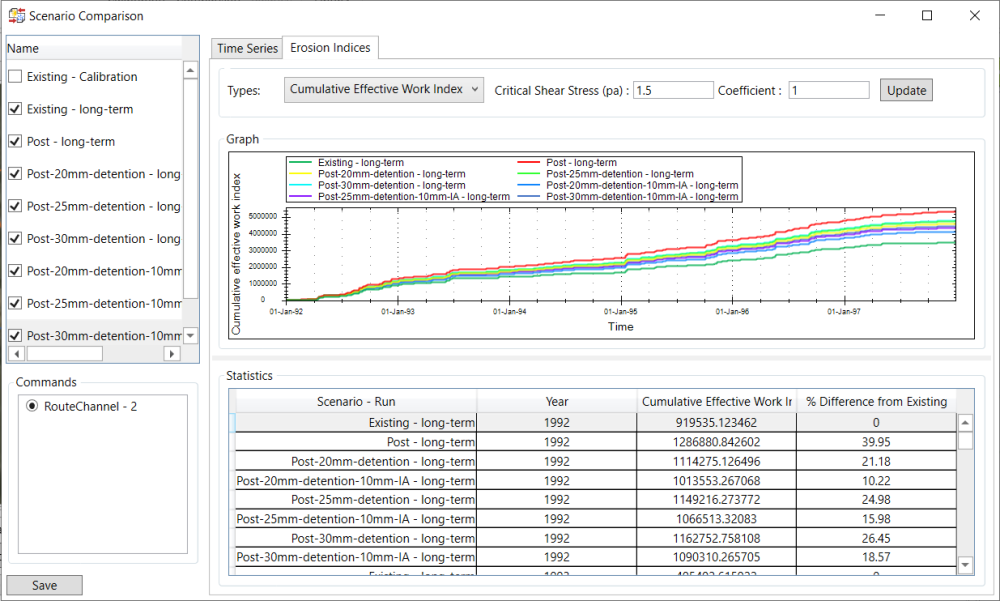Minimize the Scenario Comparison window
Screen dimensions: 1000x601
[880, 16]
